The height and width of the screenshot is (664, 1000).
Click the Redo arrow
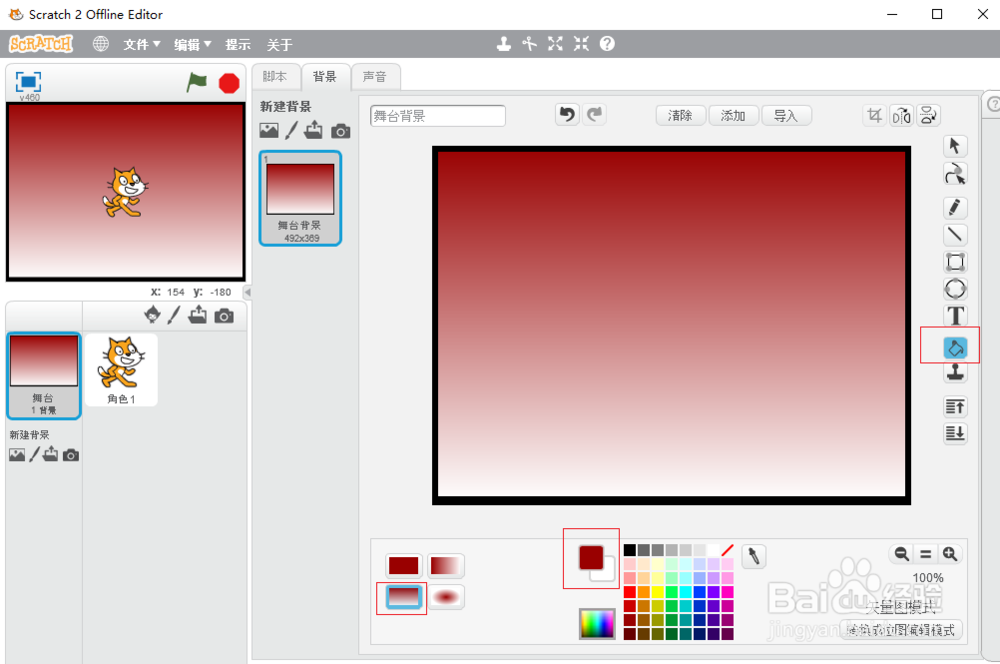(x=594, y=115)
